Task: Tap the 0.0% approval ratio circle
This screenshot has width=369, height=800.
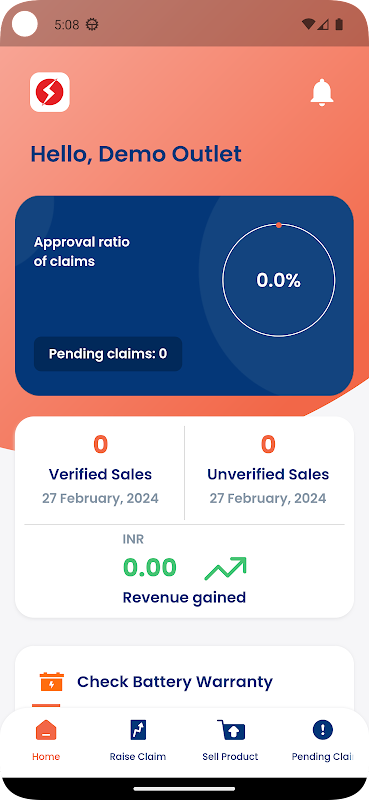Action: pyautogui.click(x=279, y=280)
